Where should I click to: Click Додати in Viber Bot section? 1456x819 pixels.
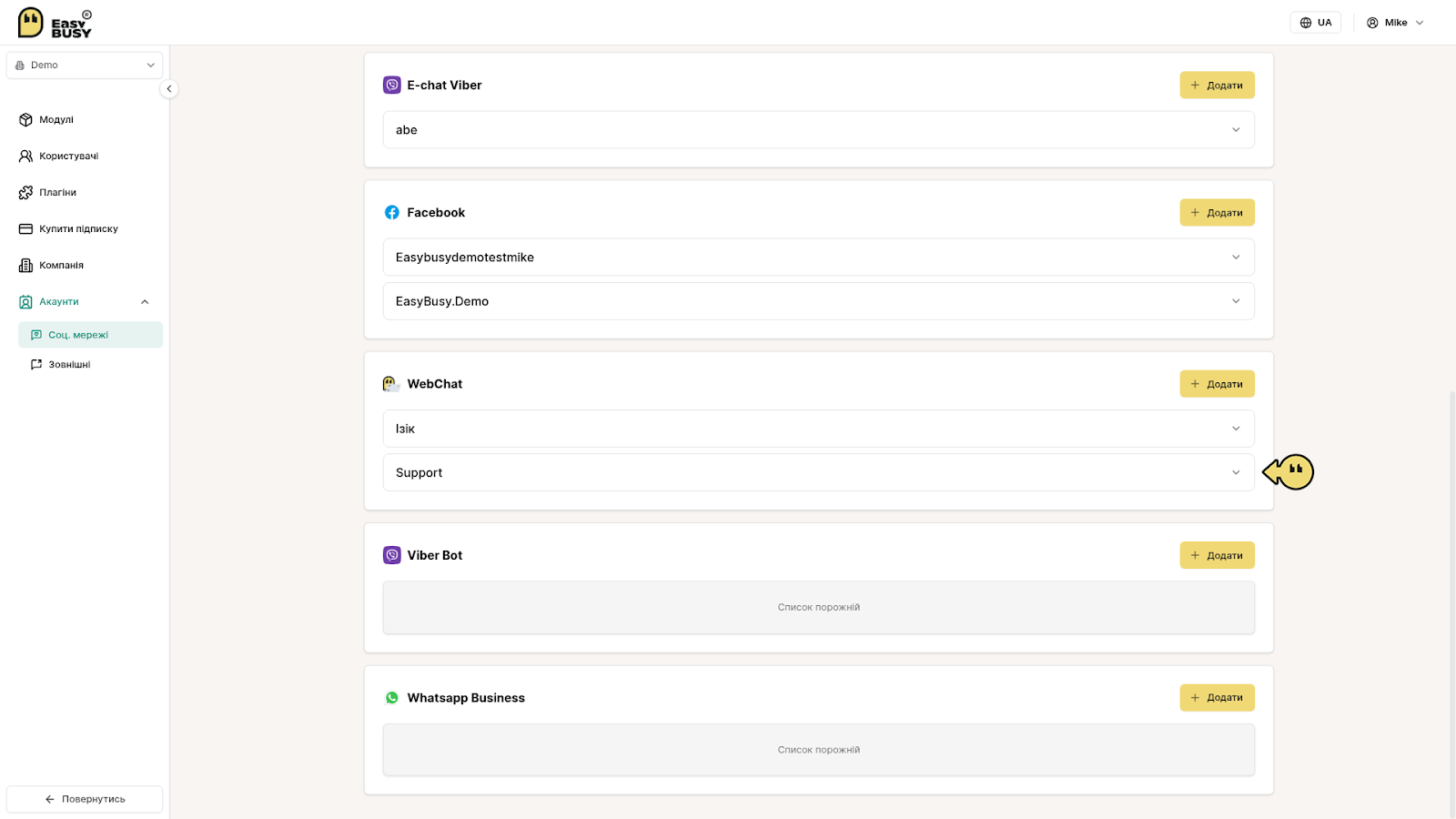pos(1217,555)
